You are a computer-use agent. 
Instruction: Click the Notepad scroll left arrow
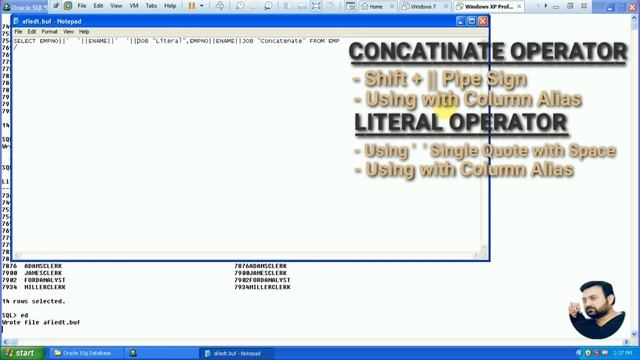(18, 255)
